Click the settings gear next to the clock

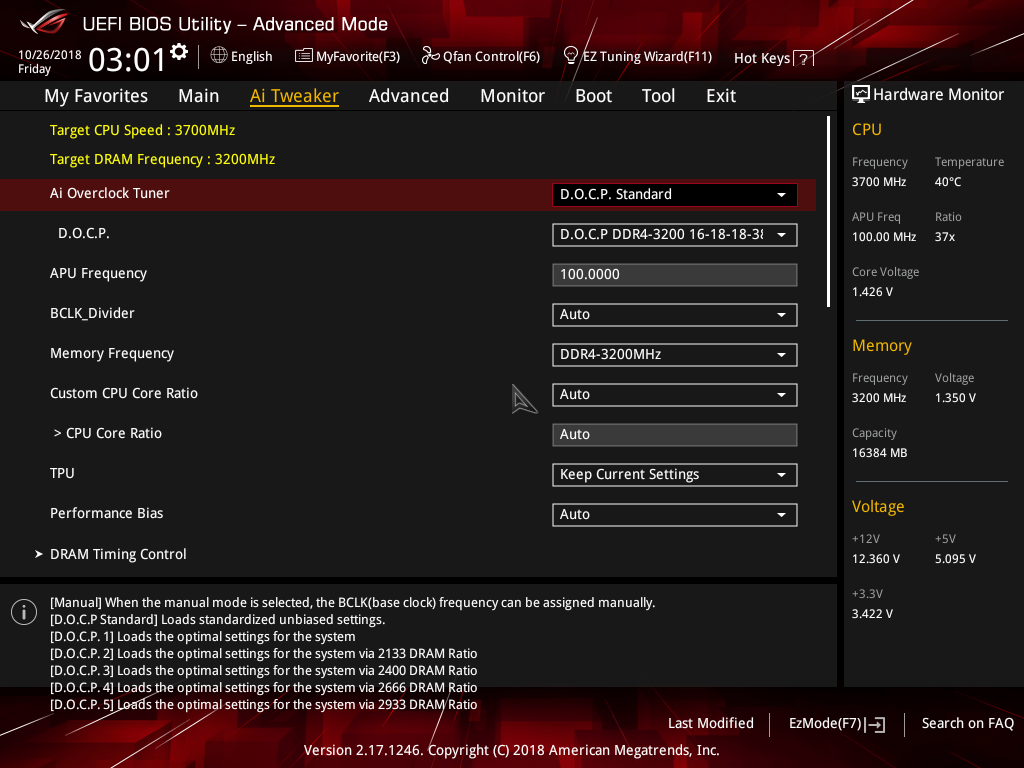tap(179, 52)
